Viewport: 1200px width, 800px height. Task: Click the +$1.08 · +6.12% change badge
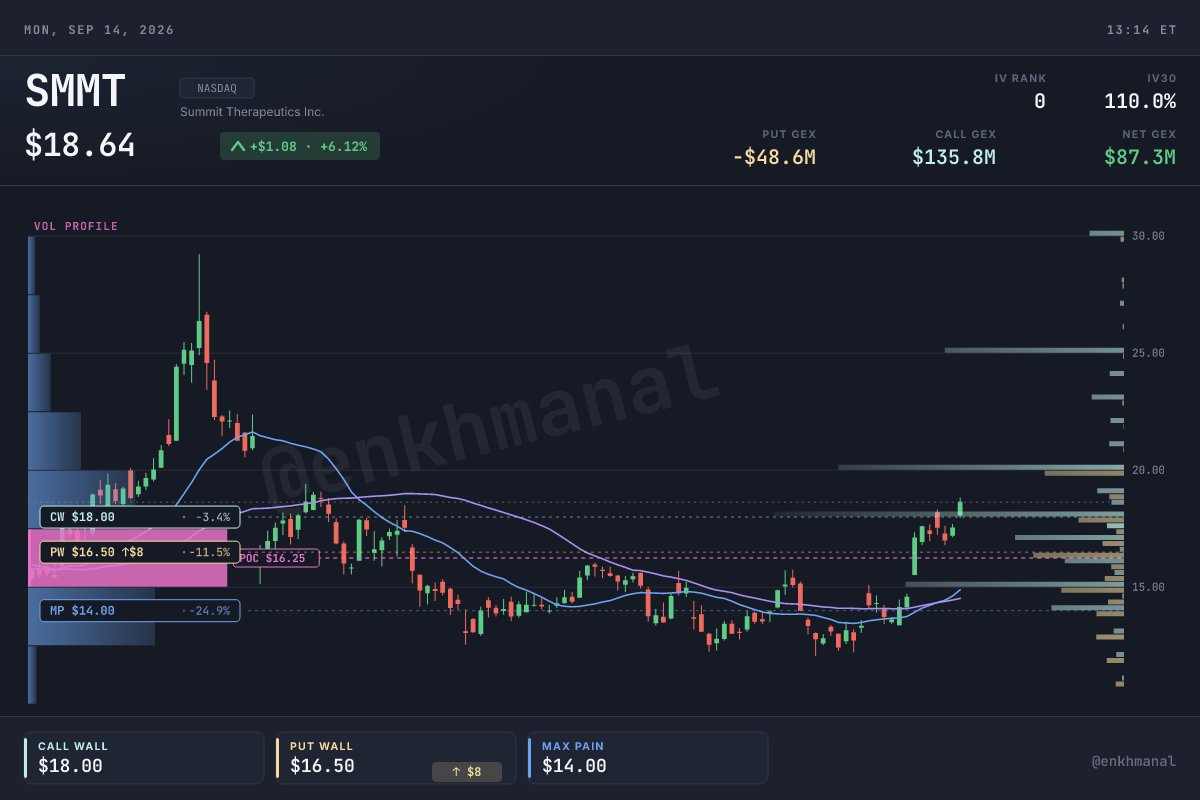(300, 146)
